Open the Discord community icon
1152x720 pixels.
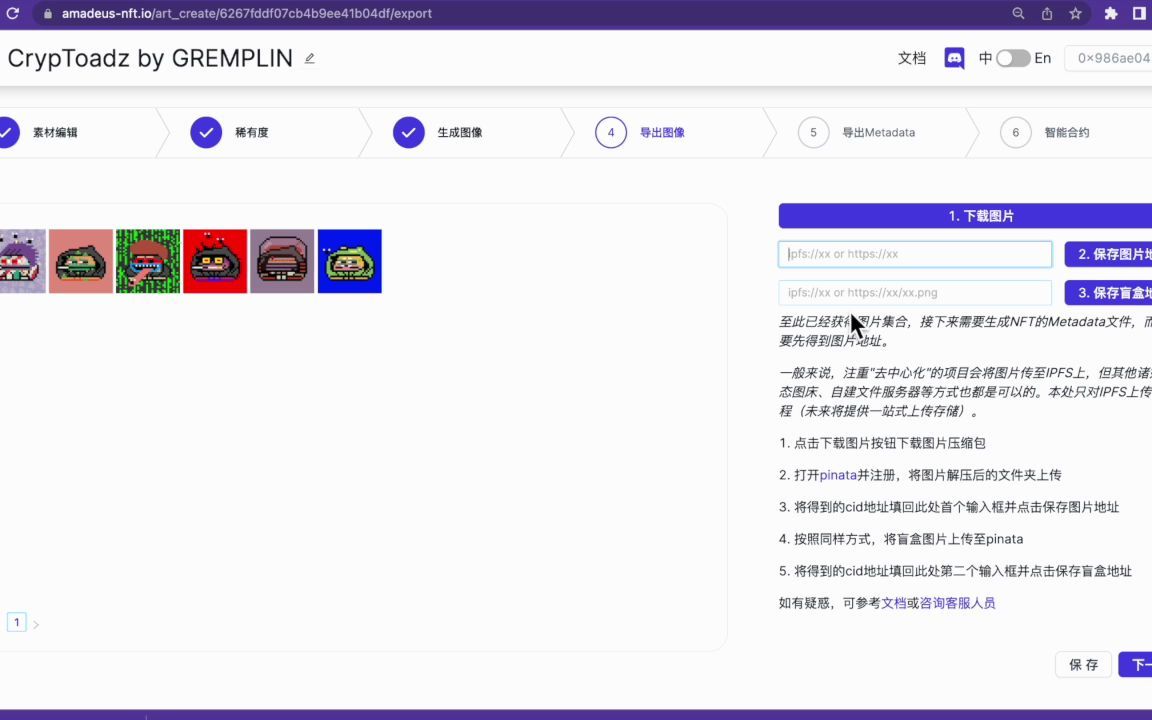[954, 58]
